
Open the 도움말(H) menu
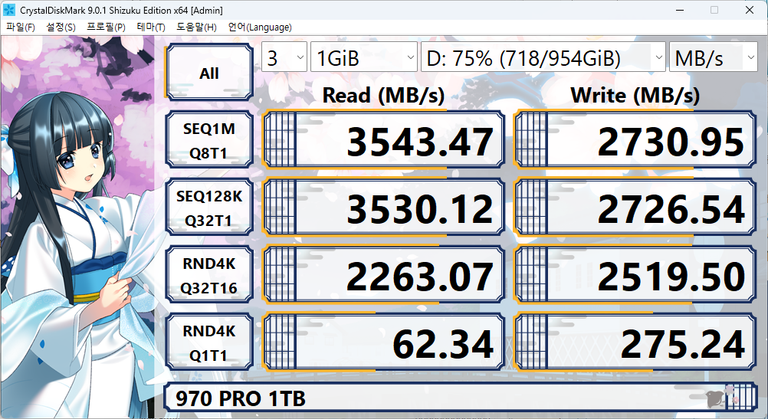pos(196,27)
